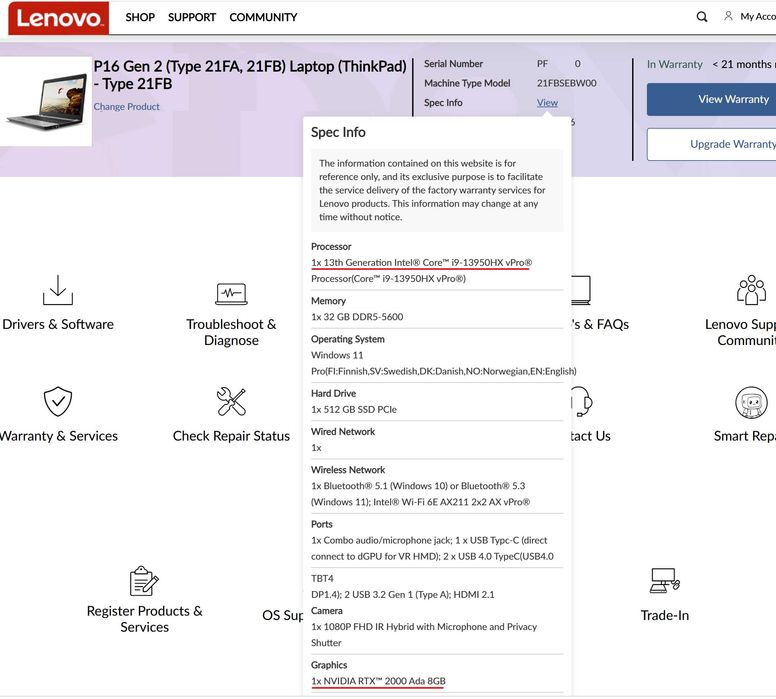Open the COMMUNITY menu
The height and width of the screenshot is (699, 776).
coord(263,17)
